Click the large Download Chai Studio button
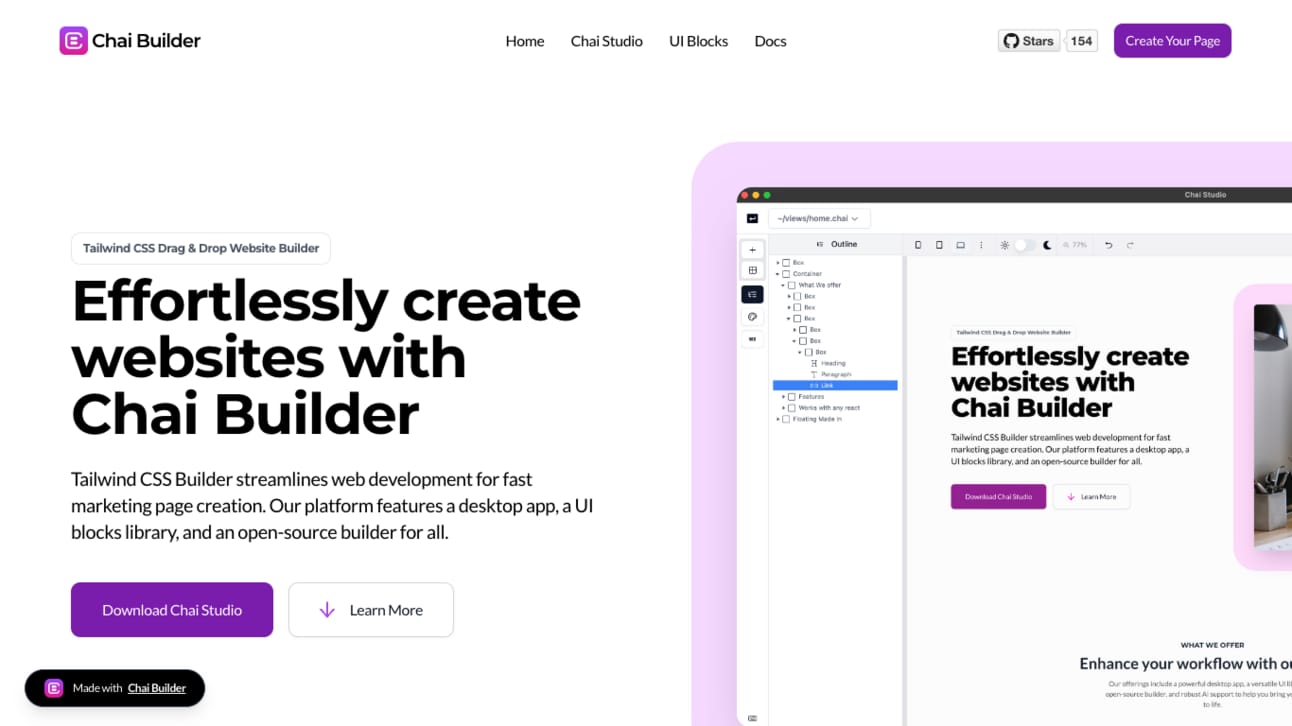Screen dimensions: 1292x726 [x=172, y=610]
